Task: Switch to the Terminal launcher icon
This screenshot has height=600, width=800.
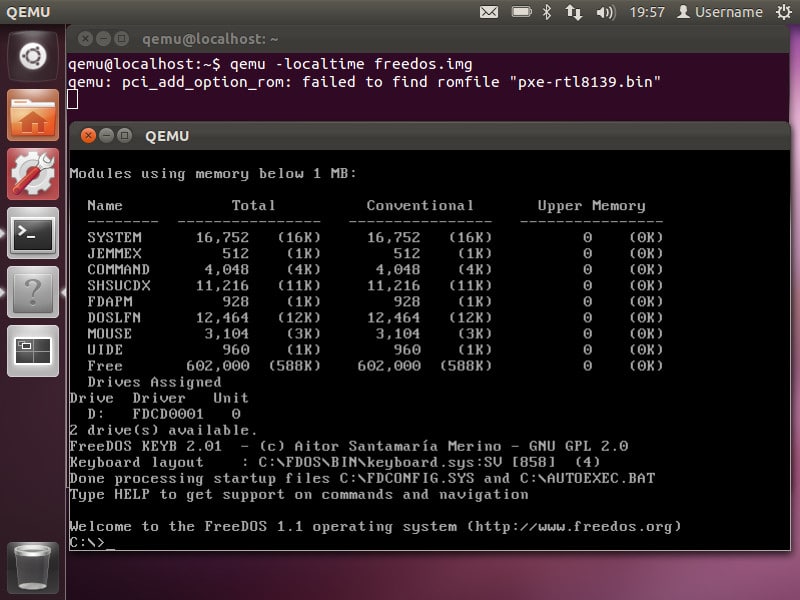Action: click(32, 233)
